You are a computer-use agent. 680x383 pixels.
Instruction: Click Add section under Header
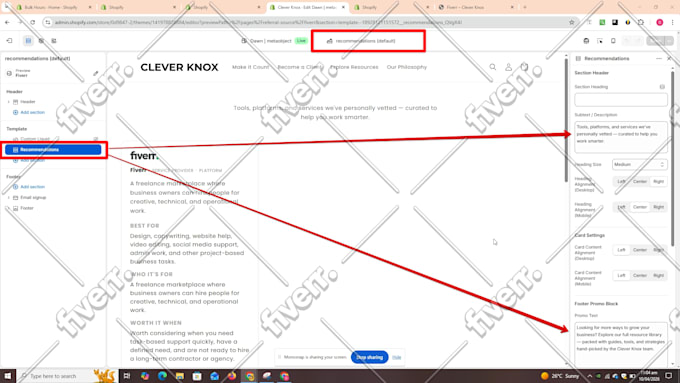click(33, 112)
